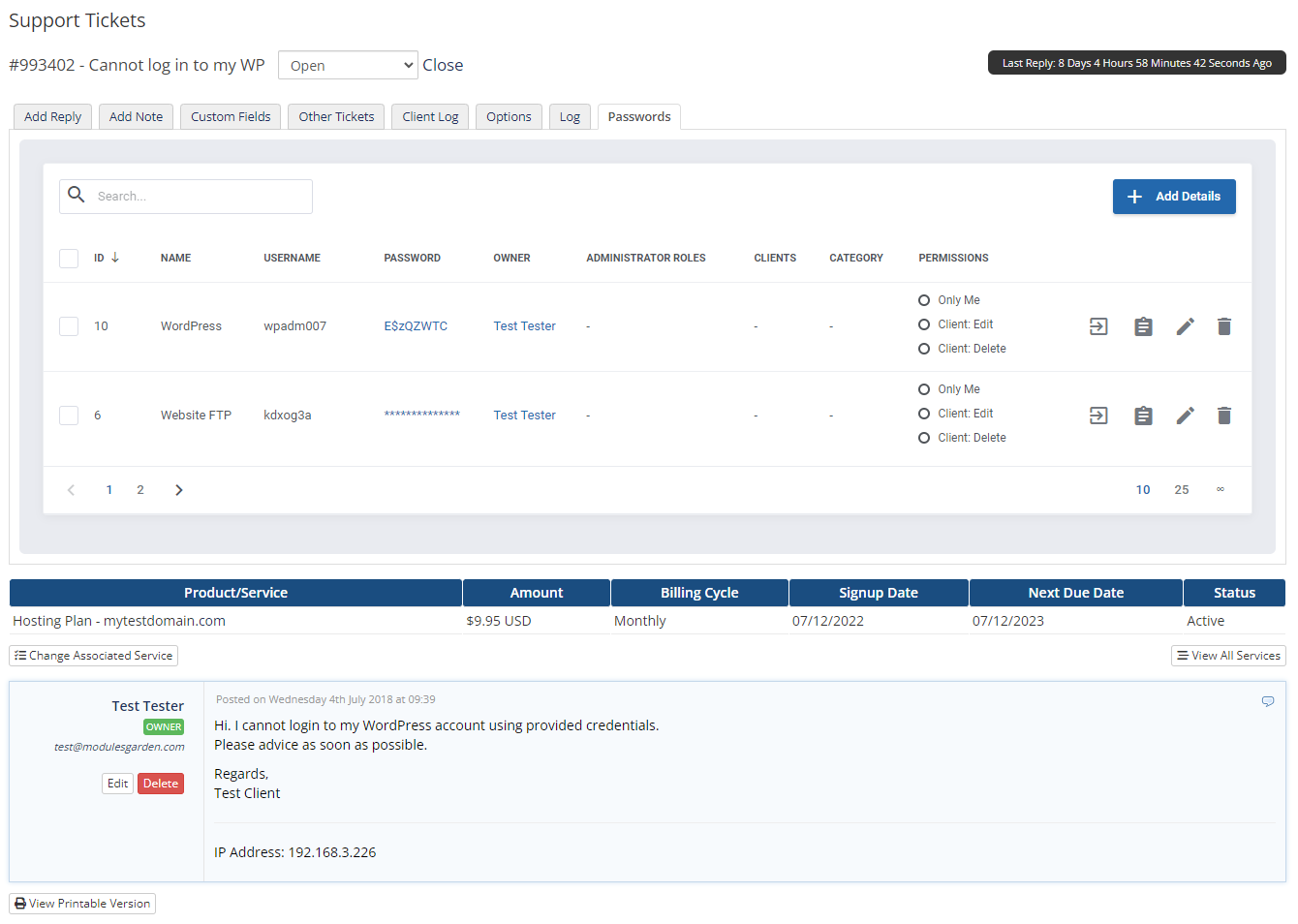Click the Close ticket link
The image size is (1298, 924).
coord(443,65)
